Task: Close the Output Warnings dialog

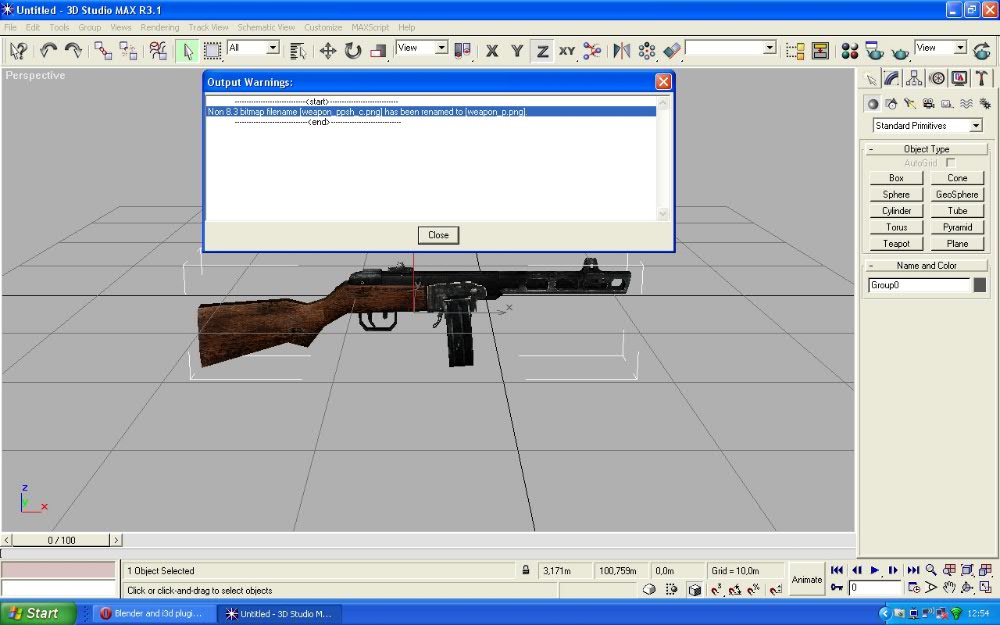Action: point(438,235)
